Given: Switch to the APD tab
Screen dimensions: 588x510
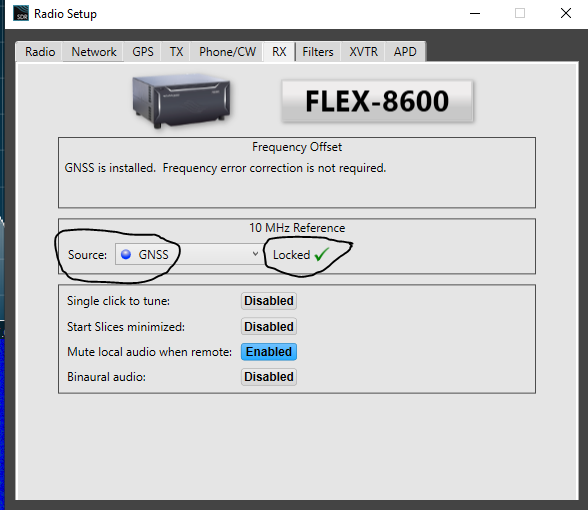Looking at the screenshot, I should (405, 52).
